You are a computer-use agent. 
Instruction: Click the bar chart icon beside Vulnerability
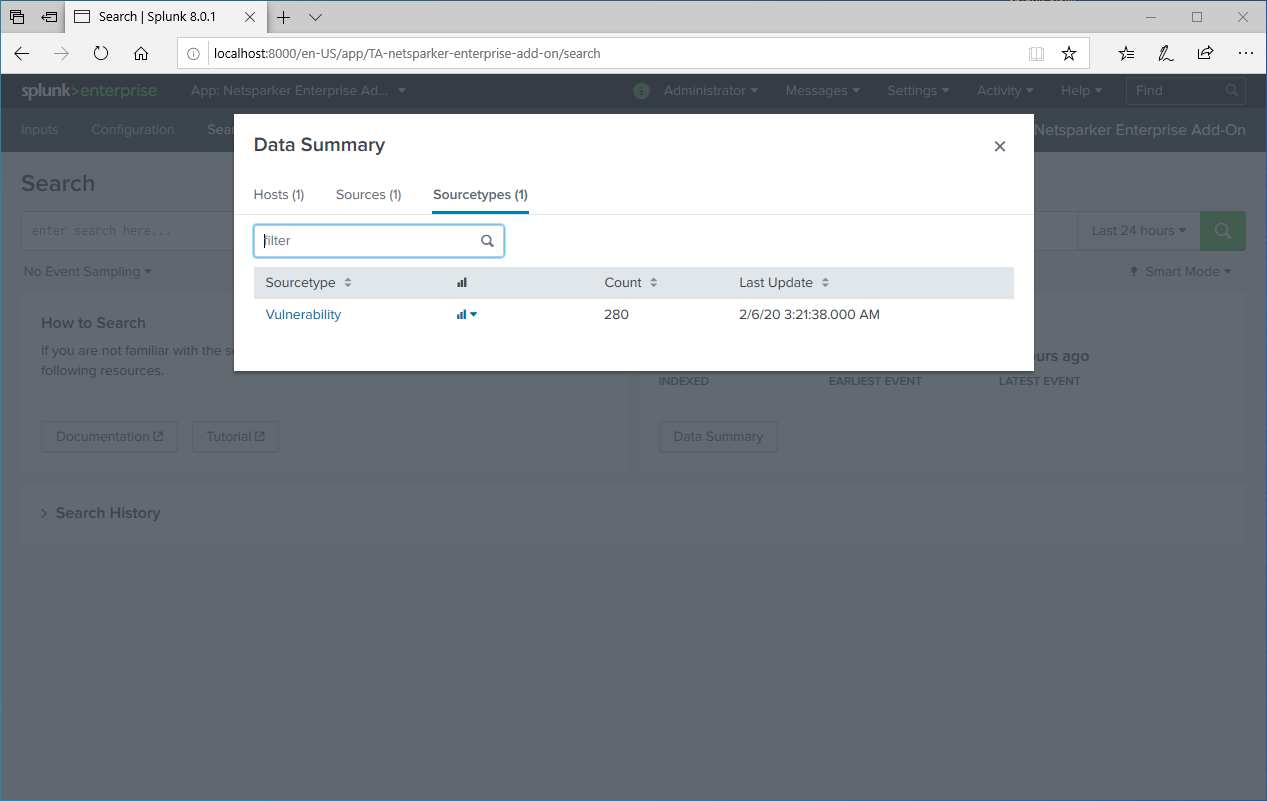[461, 314]
